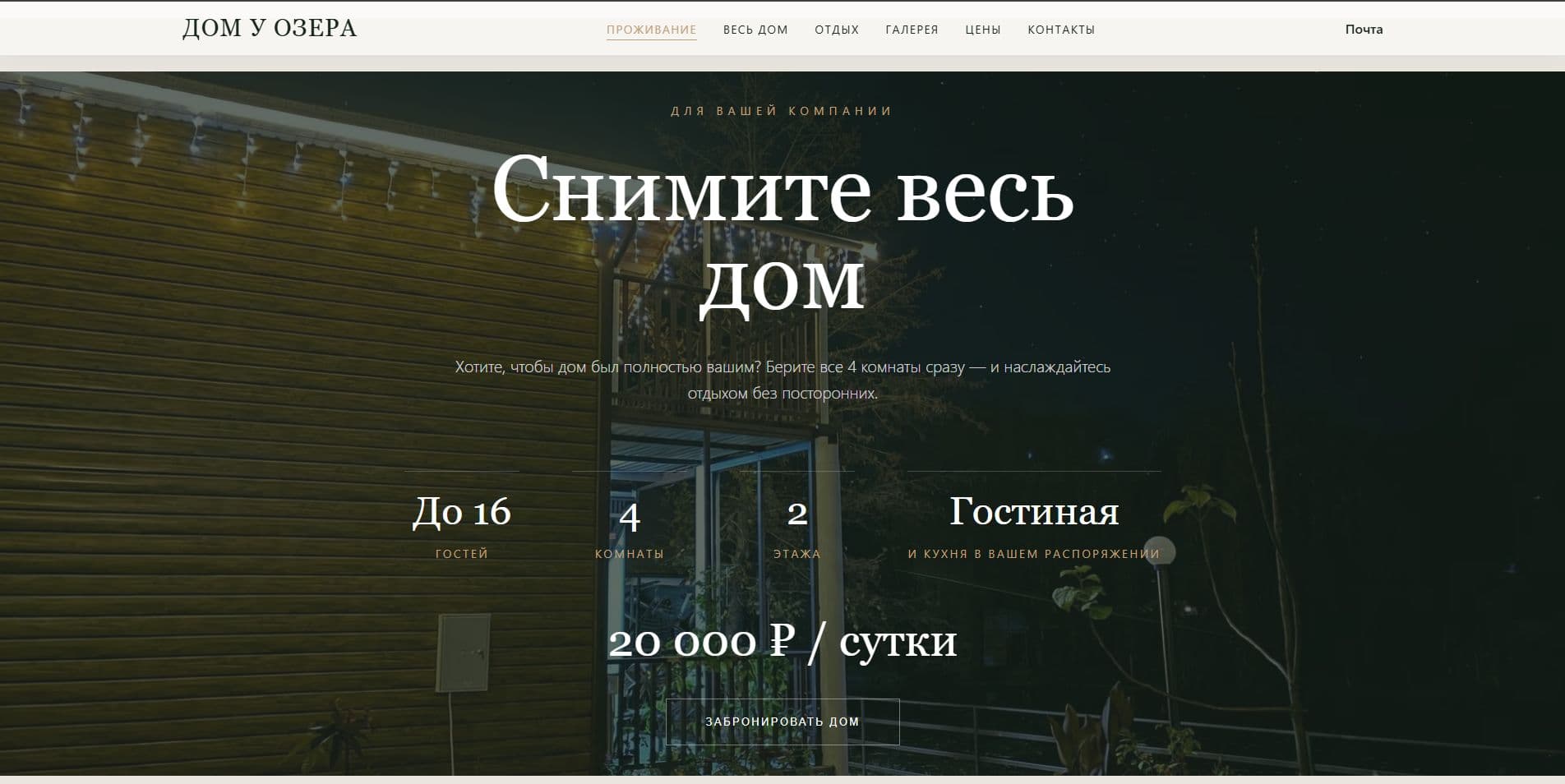The image size is (1565, 784).
Task: Click the 4 above КОМНАТЫ
Action: point(630,515)
